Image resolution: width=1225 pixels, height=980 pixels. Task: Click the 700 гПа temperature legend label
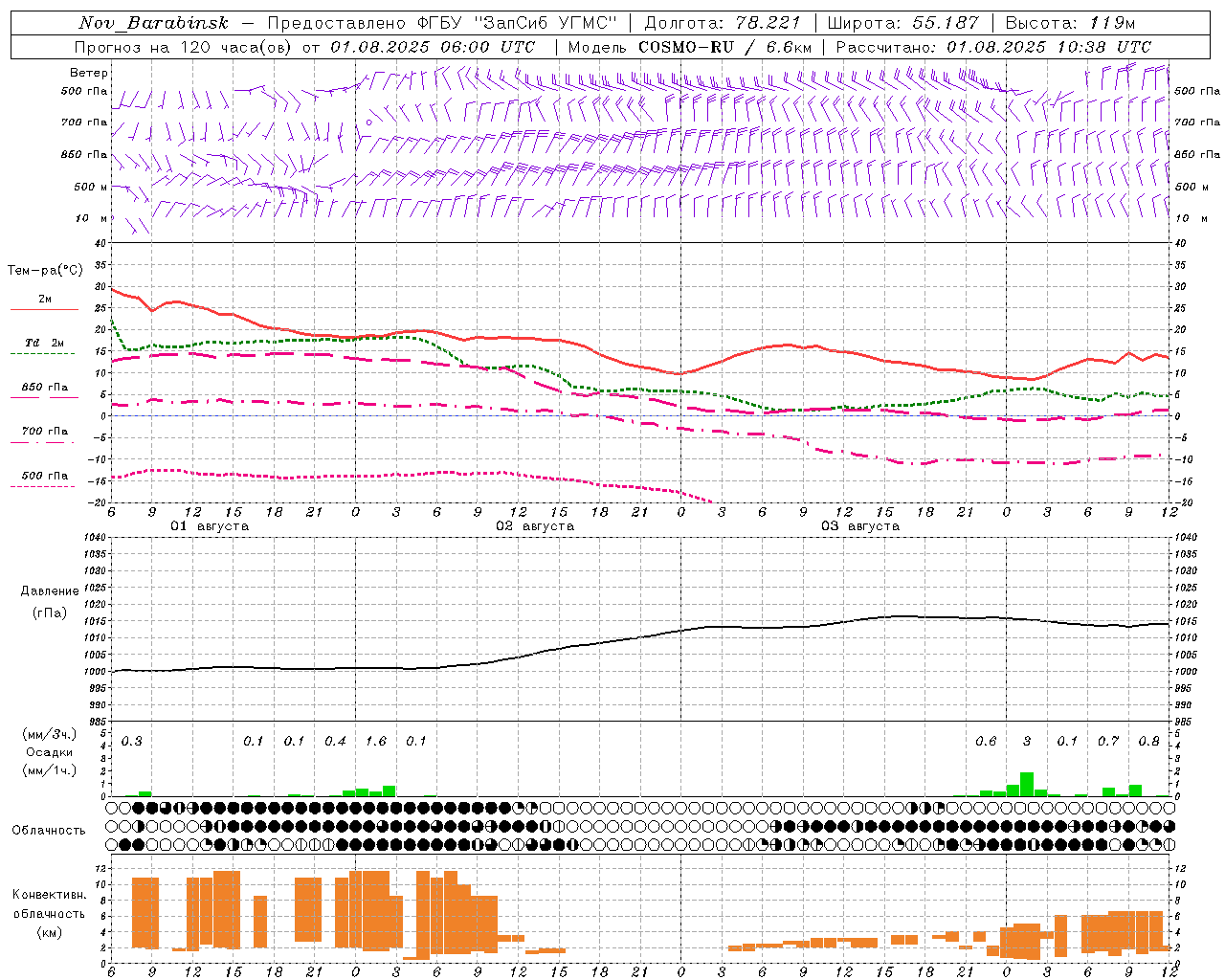point(45,431)
